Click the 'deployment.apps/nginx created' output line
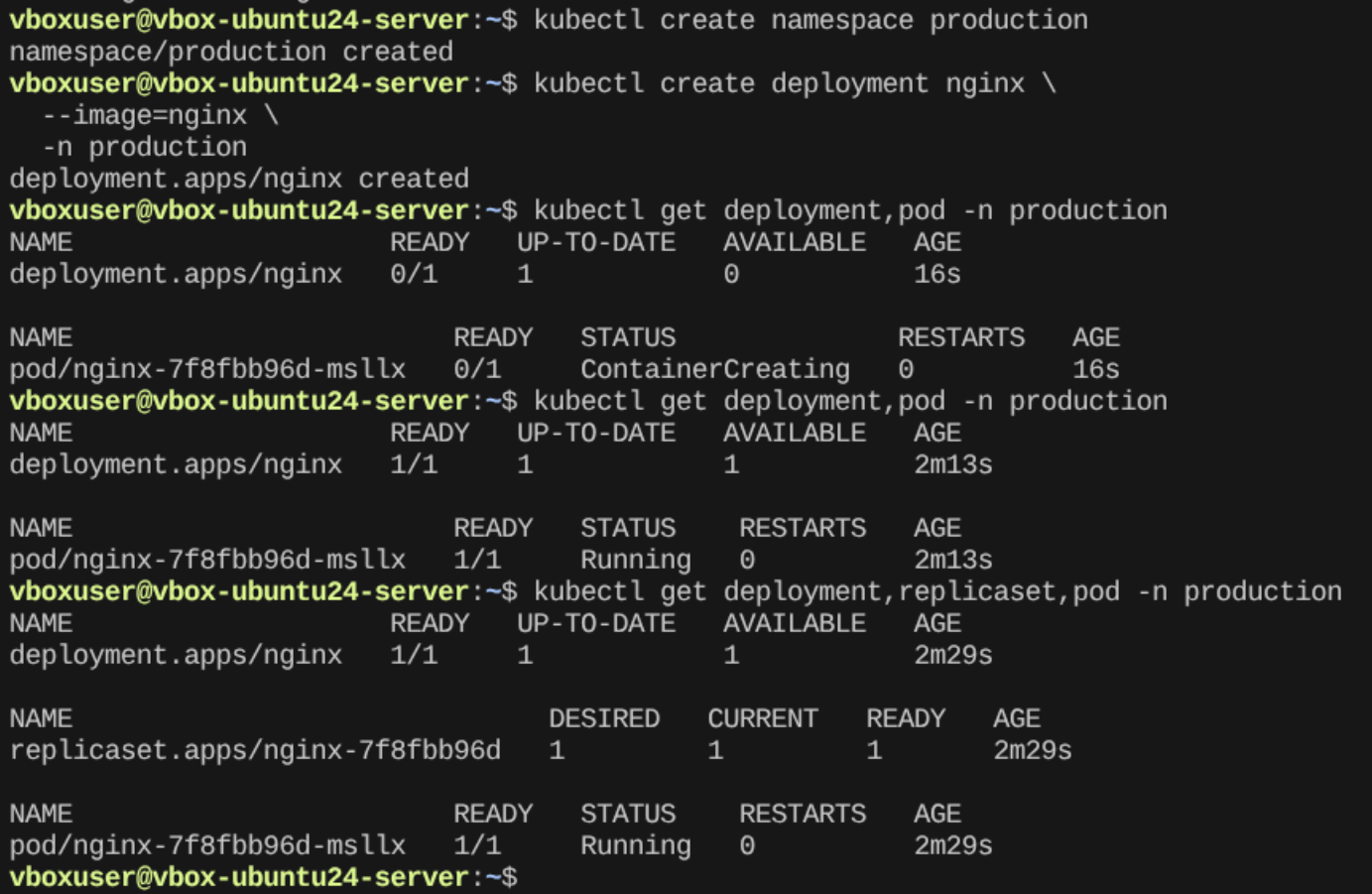 tap(239, 179)
